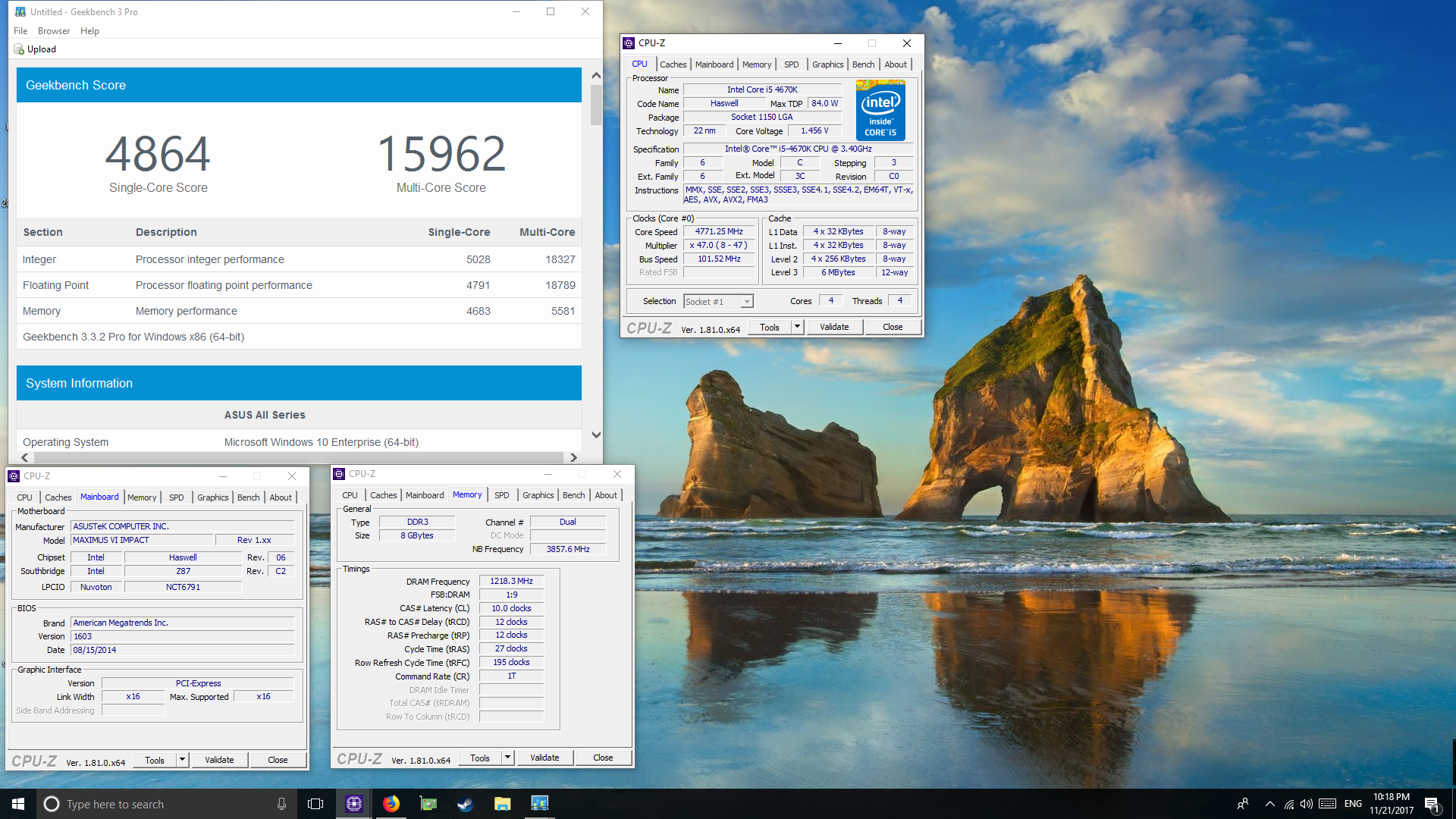This screenshot has width=1456, height=819.
Task: Open File Explorer from the taskbar
Action: click(x=502, y=804)
